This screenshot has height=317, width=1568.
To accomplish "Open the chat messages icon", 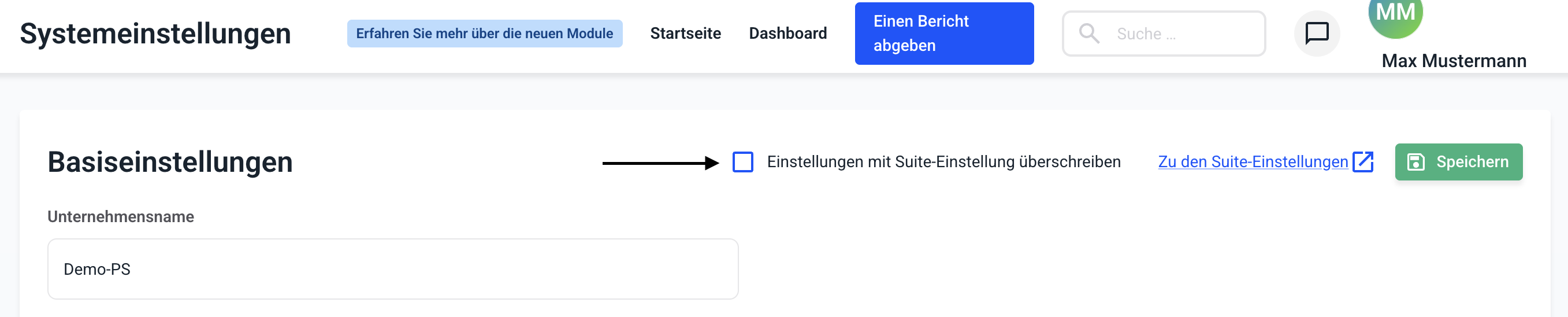I will (1317, 33).
